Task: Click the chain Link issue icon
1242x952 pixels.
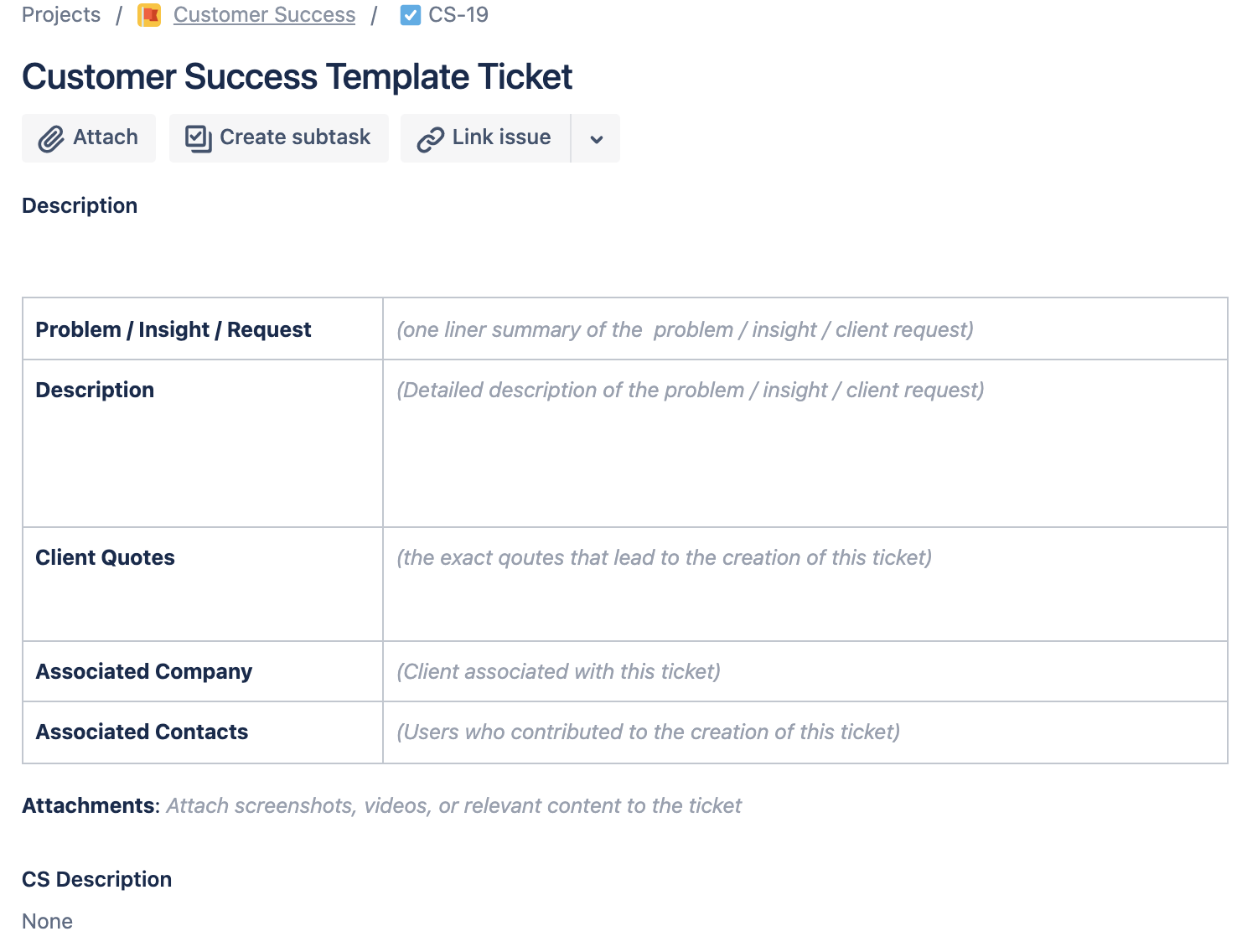Action: click(x=430, y=139)
